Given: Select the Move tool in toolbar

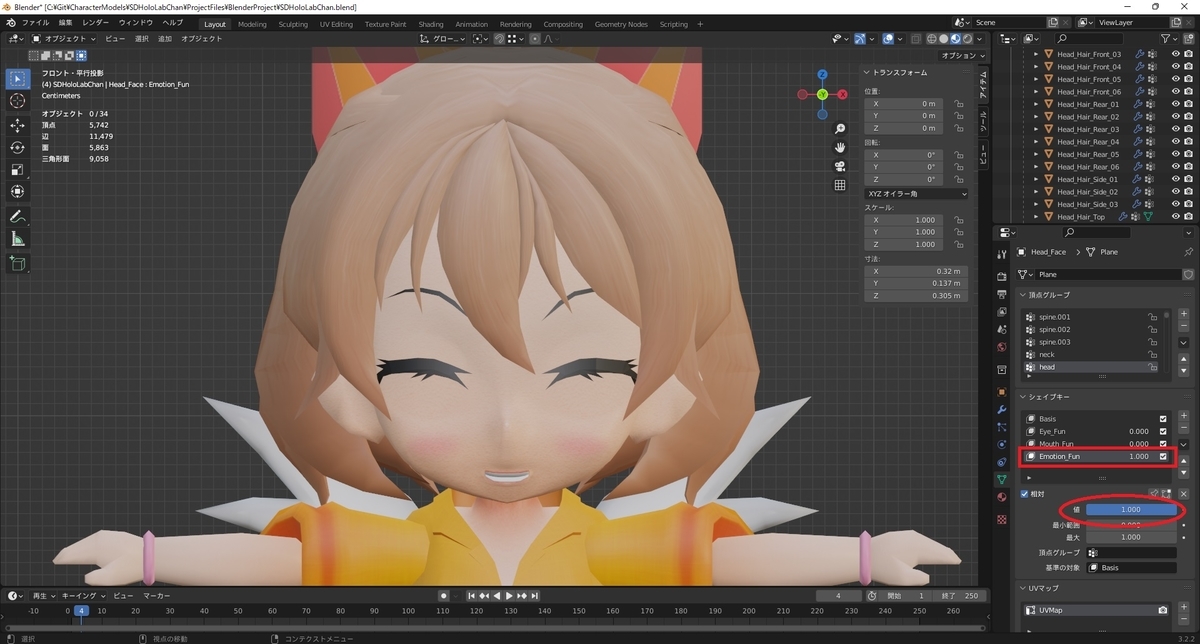Looking at the screenshot, I should [x=18, y=125].
